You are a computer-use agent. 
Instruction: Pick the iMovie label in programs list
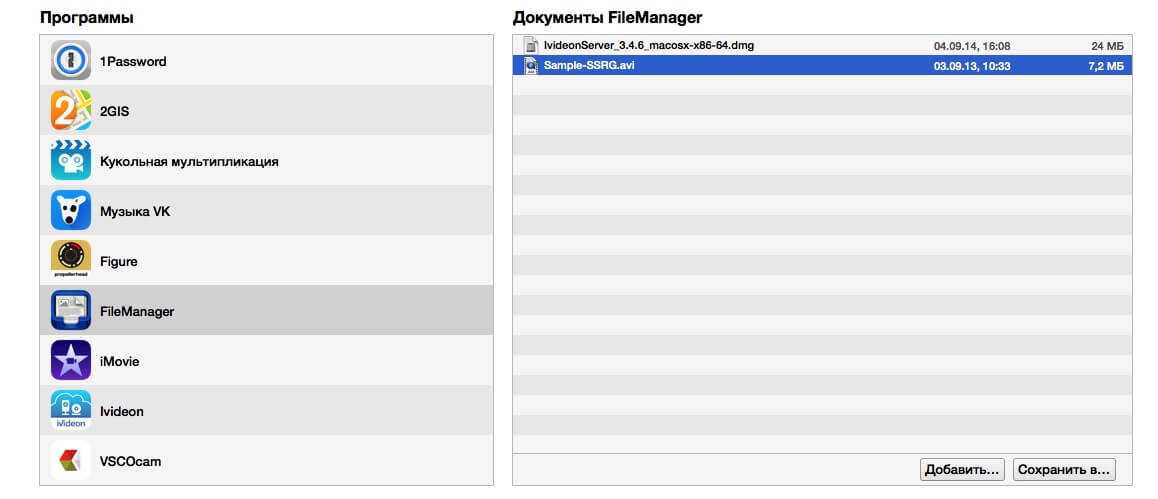coord(119,361)
